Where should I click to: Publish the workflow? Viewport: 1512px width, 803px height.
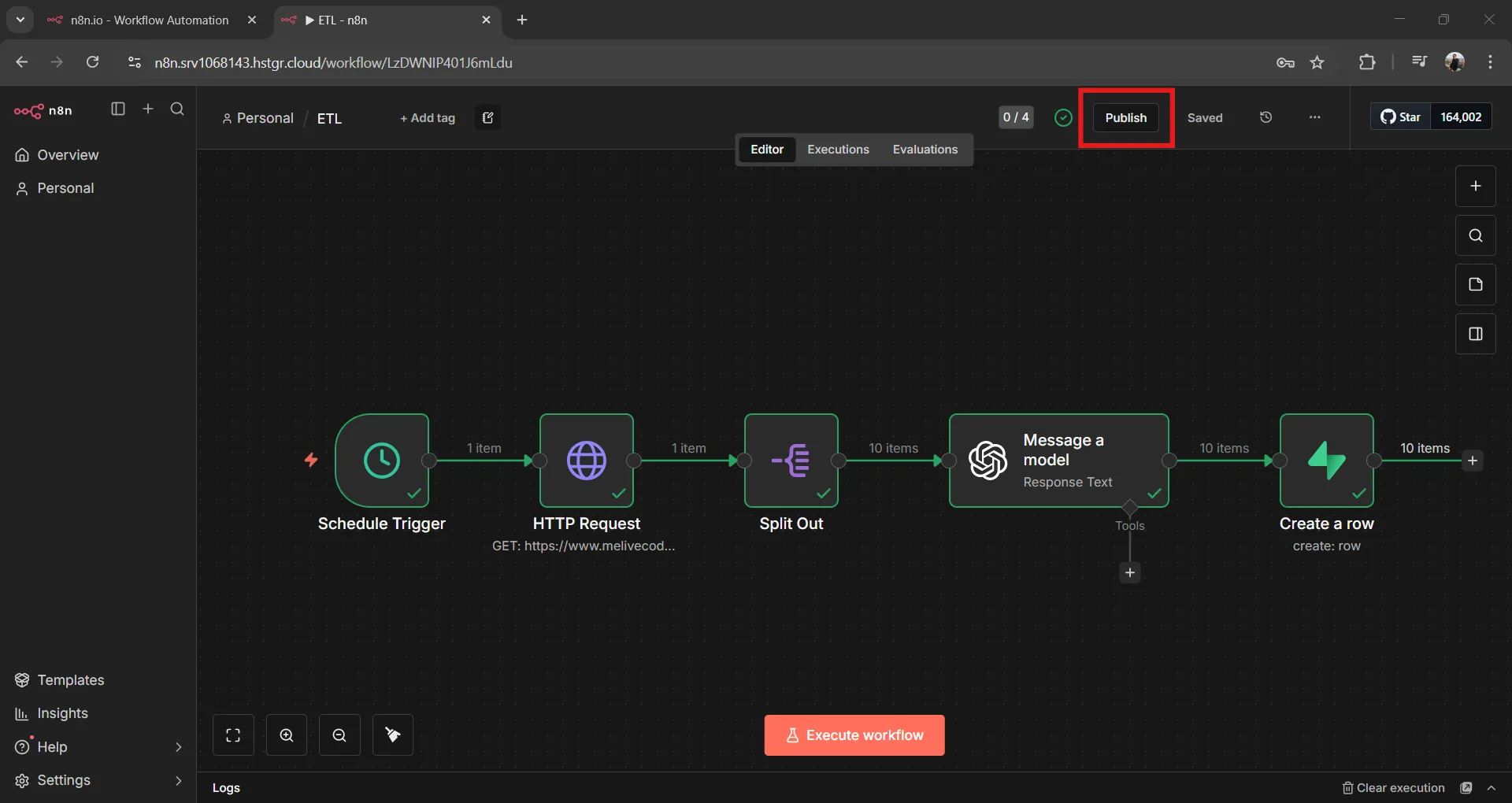pyautogui.click(x=1126, y=117)
